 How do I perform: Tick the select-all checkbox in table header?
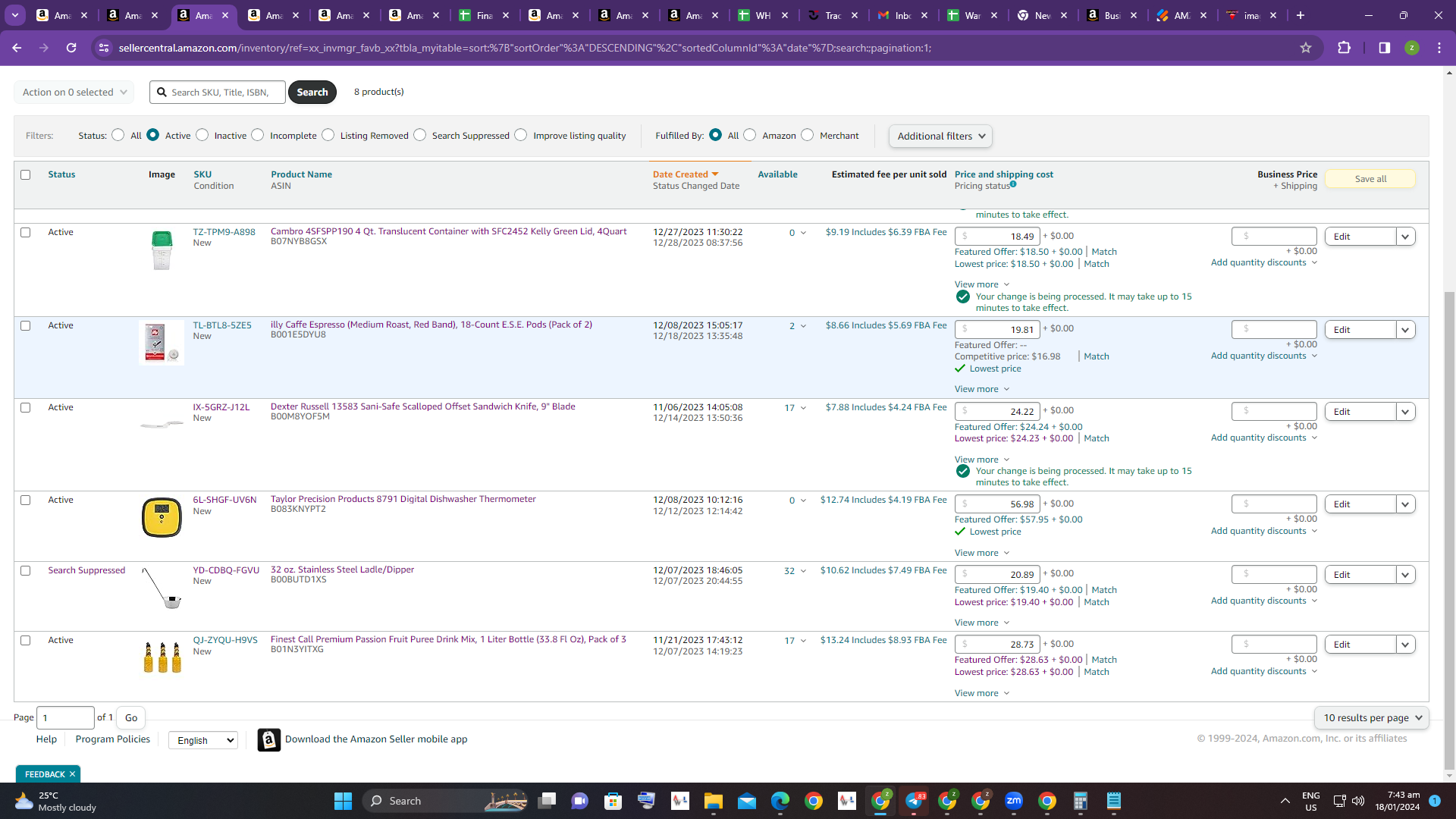(26, 174)
